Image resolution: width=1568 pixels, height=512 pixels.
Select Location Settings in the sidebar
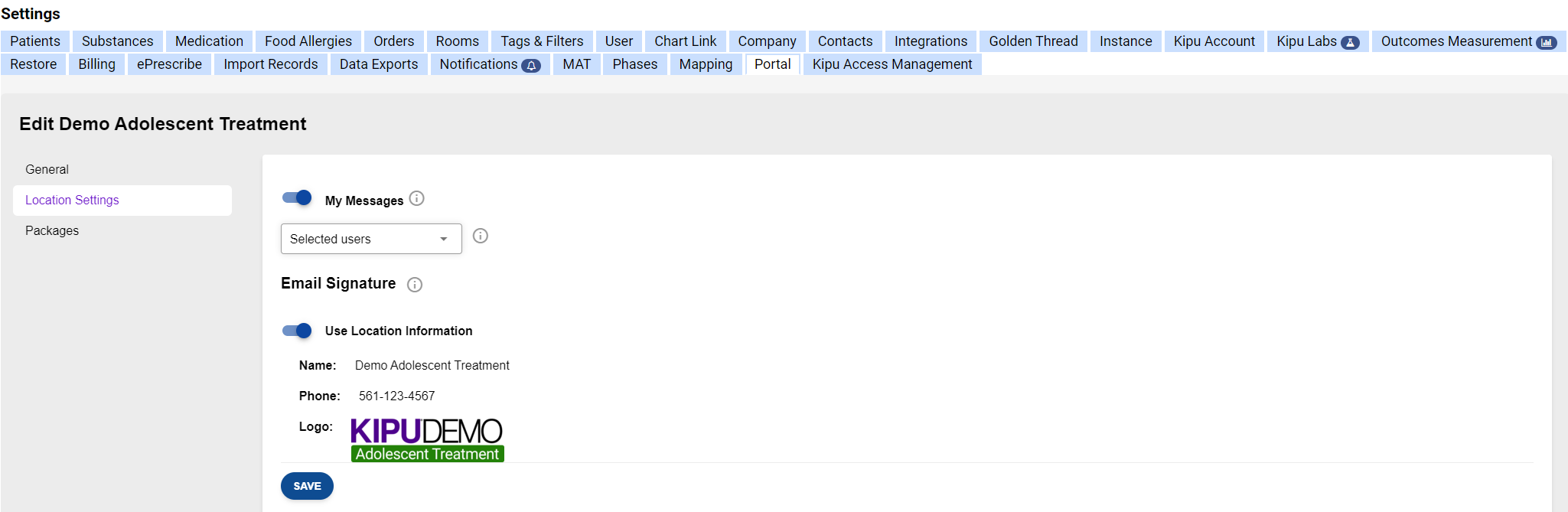tap(72, 200)
